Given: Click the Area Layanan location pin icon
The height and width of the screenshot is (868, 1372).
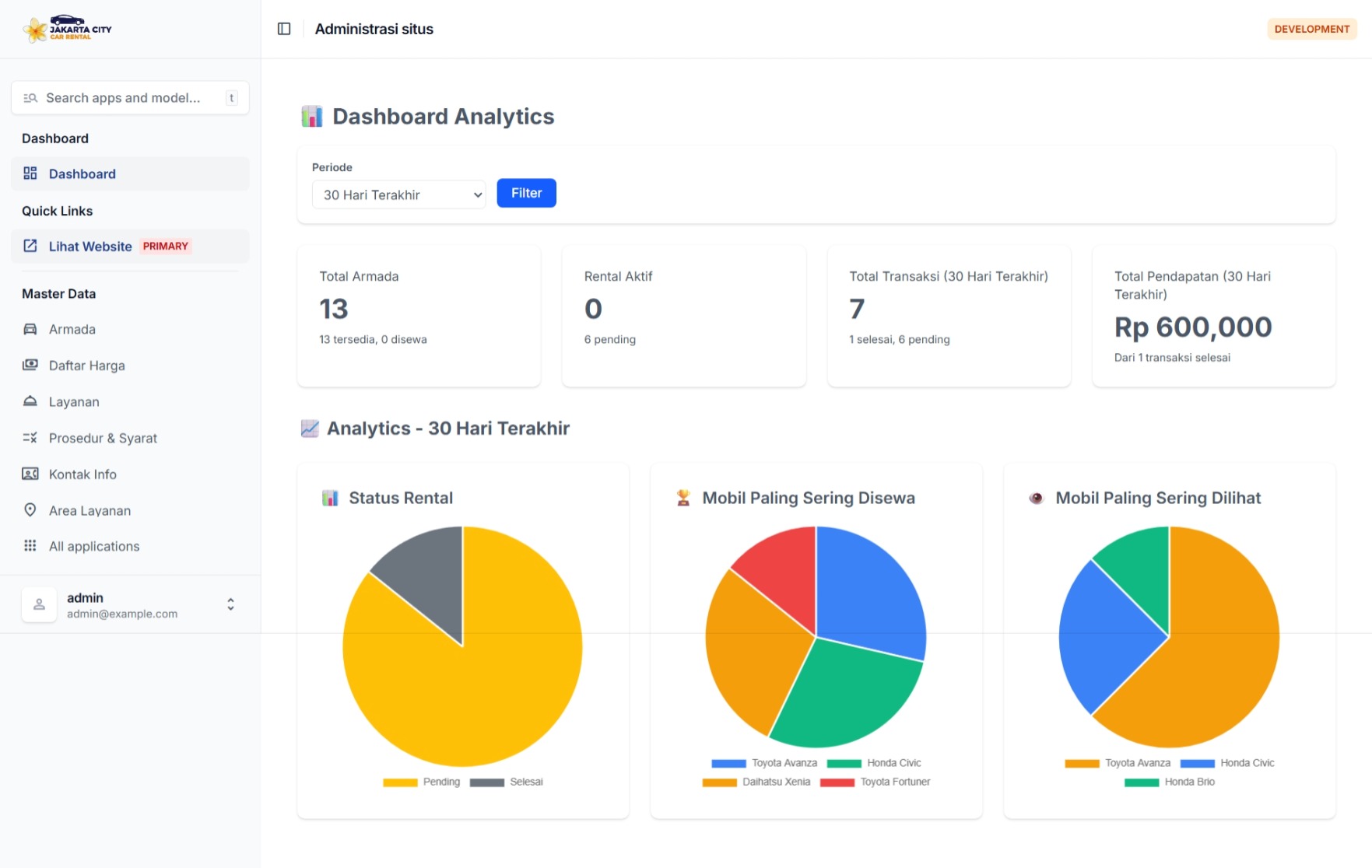Looking at the screenshot, I should (x=30, y=510).
